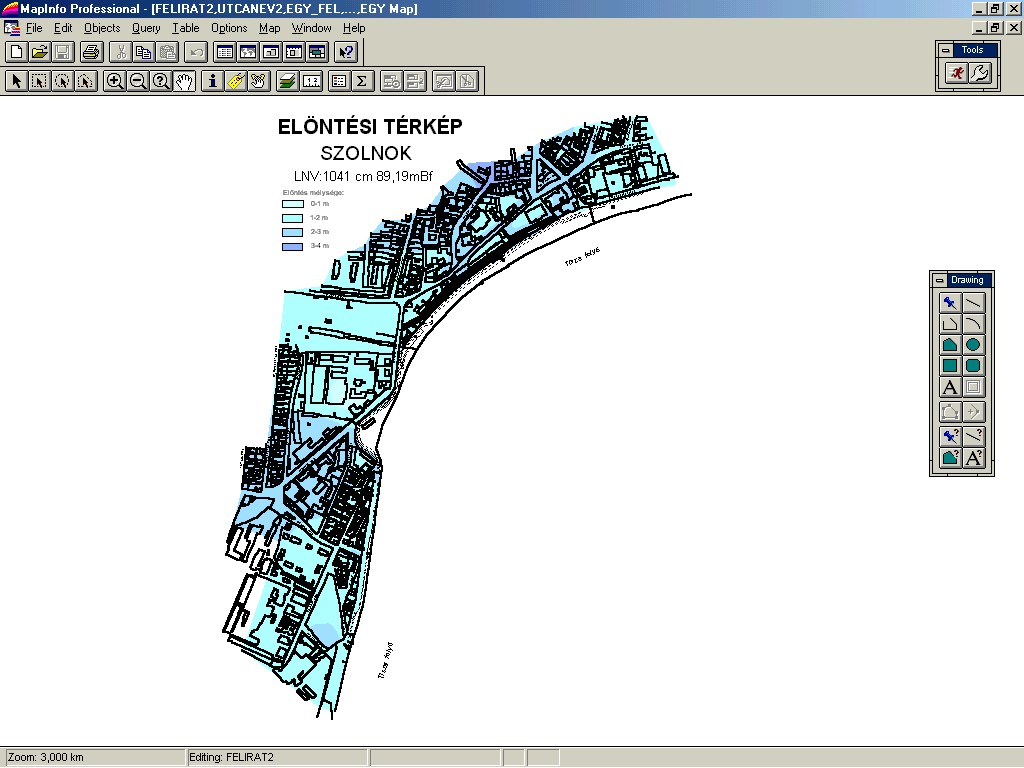Viewport: 1024px width, 768px height.
Task: Click the 3-4 m legend color swatch
Action: [x=292, y=246]
